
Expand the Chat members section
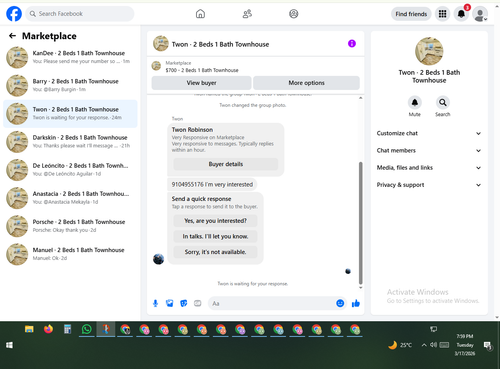point(429,150)
